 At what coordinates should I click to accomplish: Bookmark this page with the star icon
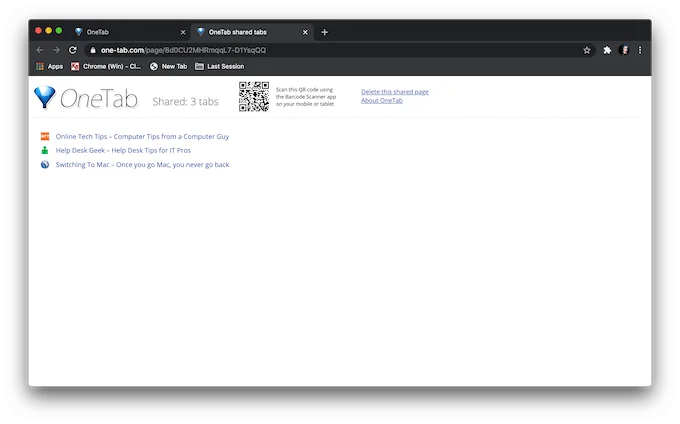tap(587, 50)
